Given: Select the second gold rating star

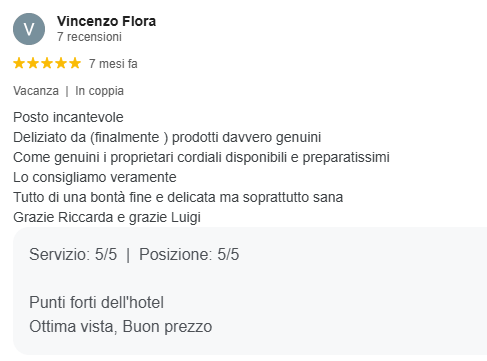Looking at the screenshot, I should (33, 63).
